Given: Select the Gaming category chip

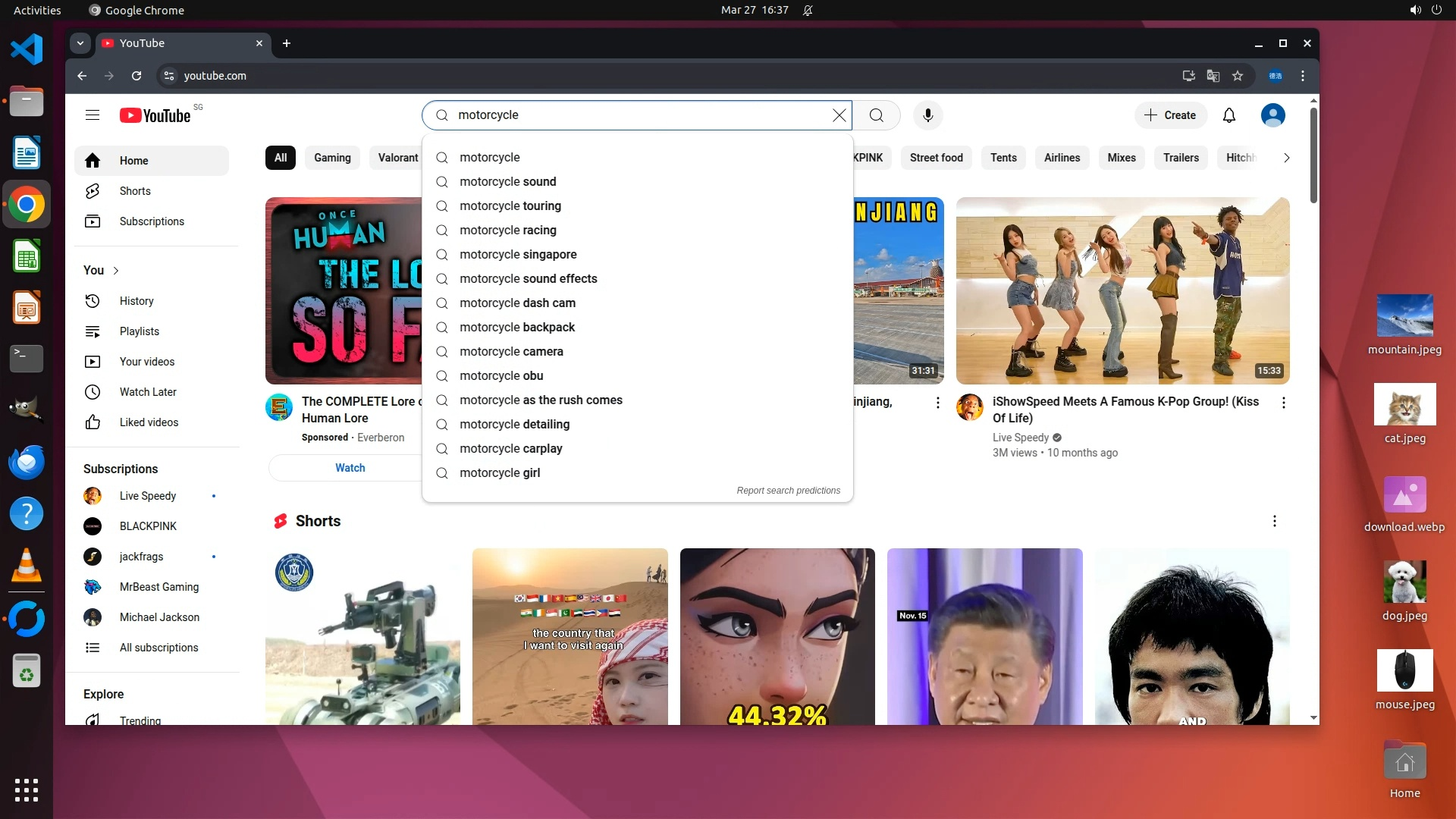Looking at the screenshot, I should (332, 158).
